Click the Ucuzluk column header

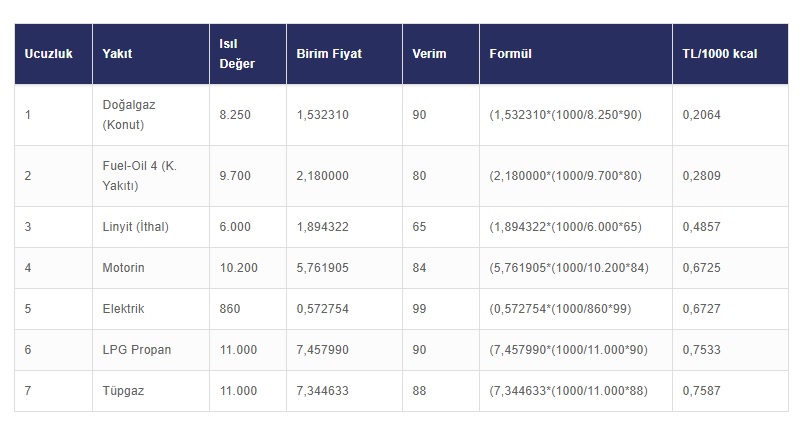tap(49, 53)
